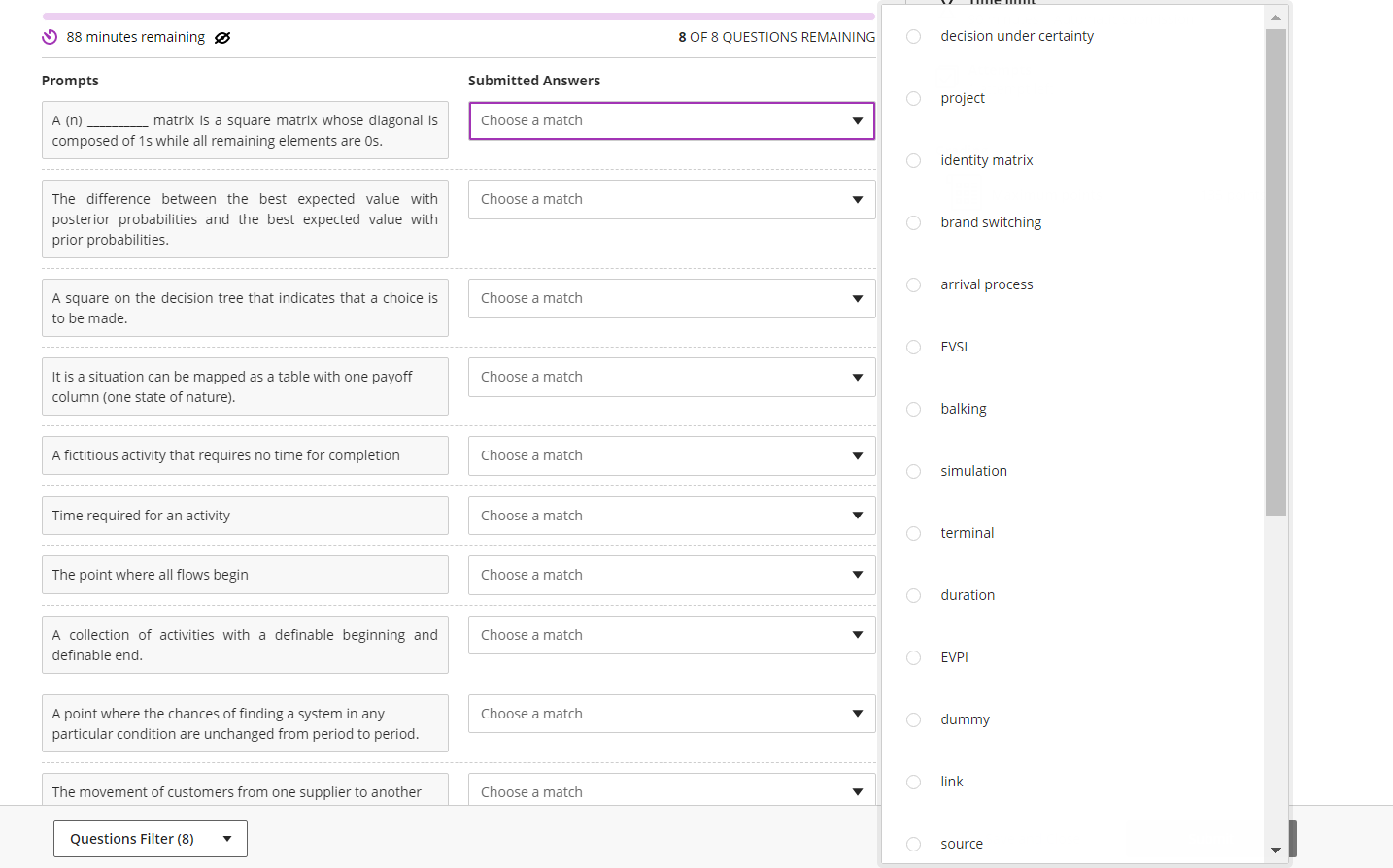Pick the 'dummy' radio option
Screen dimensions: 1393x868
pos(913,719)
